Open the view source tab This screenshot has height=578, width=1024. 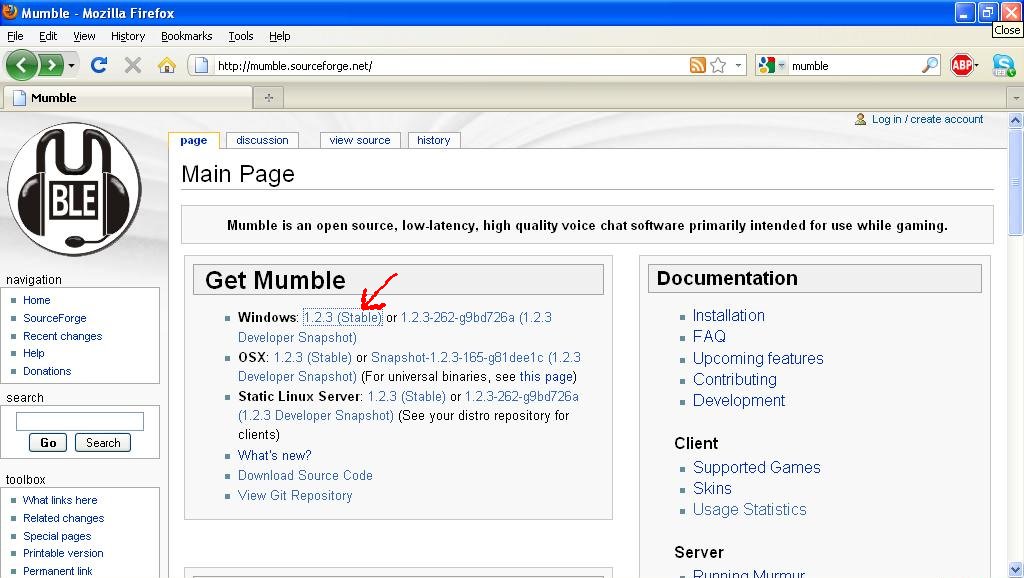click(360, 140)
